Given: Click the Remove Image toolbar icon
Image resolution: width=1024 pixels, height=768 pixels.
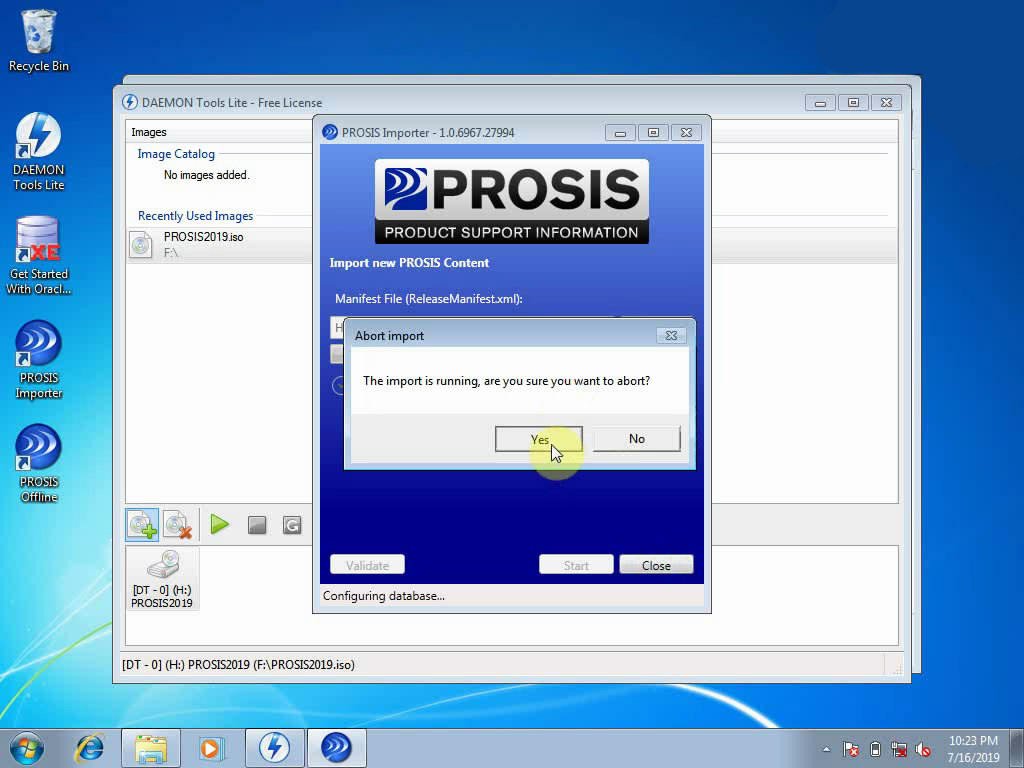Looking at the screenshot, I should (178, 525).
